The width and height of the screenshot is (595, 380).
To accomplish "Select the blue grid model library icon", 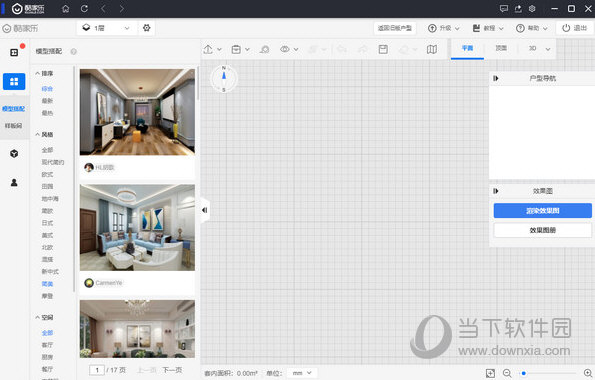I will 14,81.
